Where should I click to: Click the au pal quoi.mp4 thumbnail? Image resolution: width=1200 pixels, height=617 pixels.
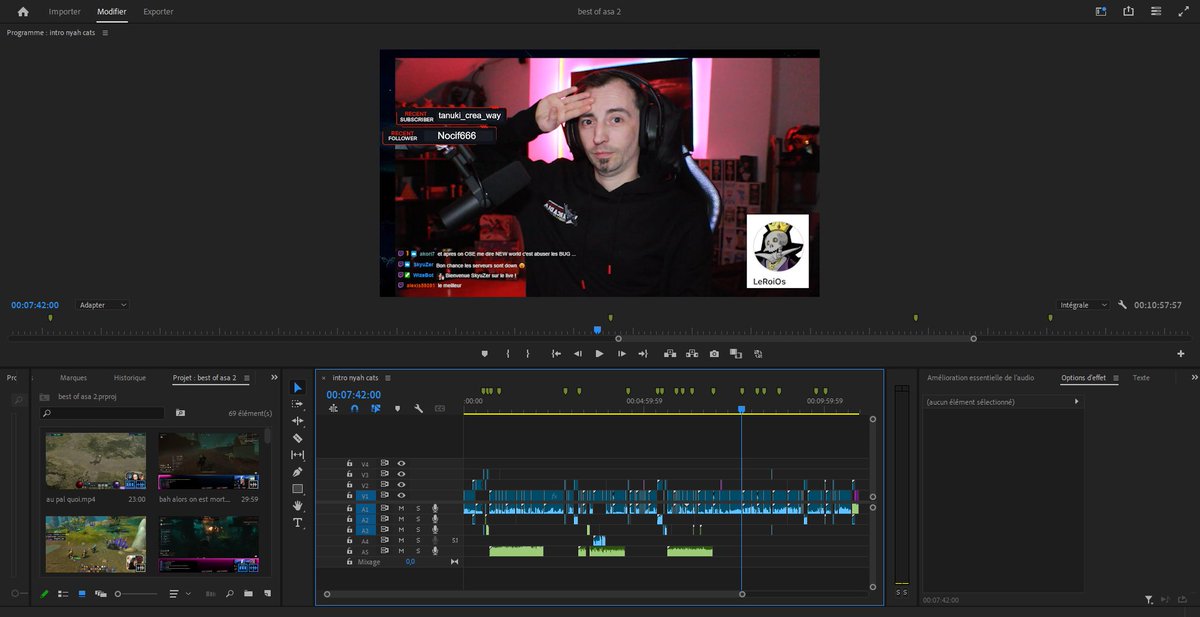point(96,461)
